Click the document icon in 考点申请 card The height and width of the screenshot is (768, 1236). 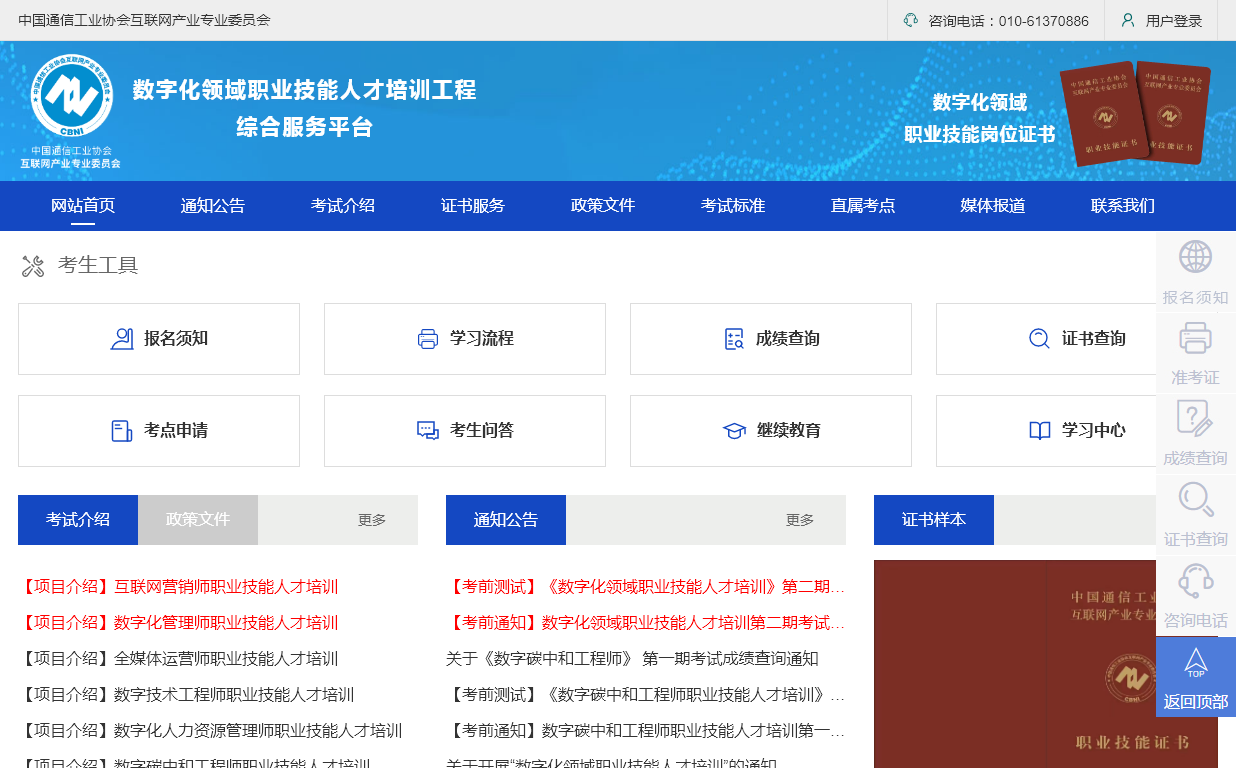(122, 431)
